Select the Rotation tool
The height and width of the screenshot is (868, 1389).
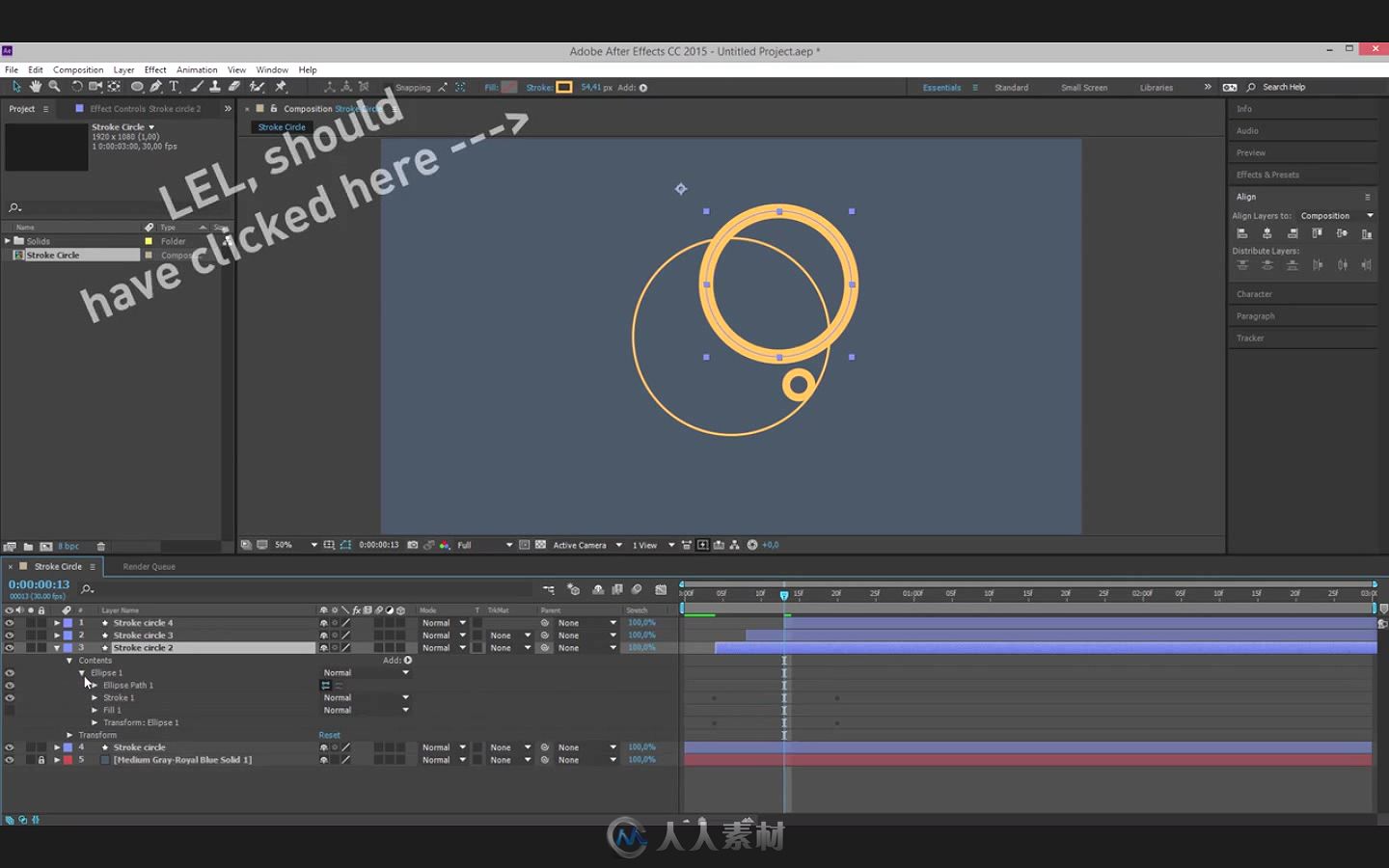coord(77,87)
